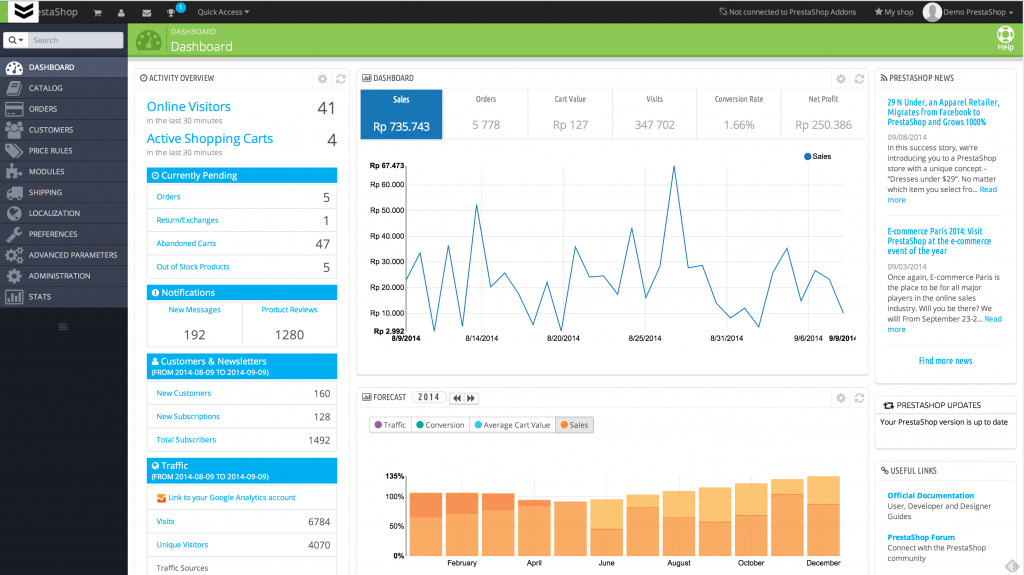Toggle Sales series in forecast chart
The width and height of the screenshot is (1024, 575).
[574, 425]
